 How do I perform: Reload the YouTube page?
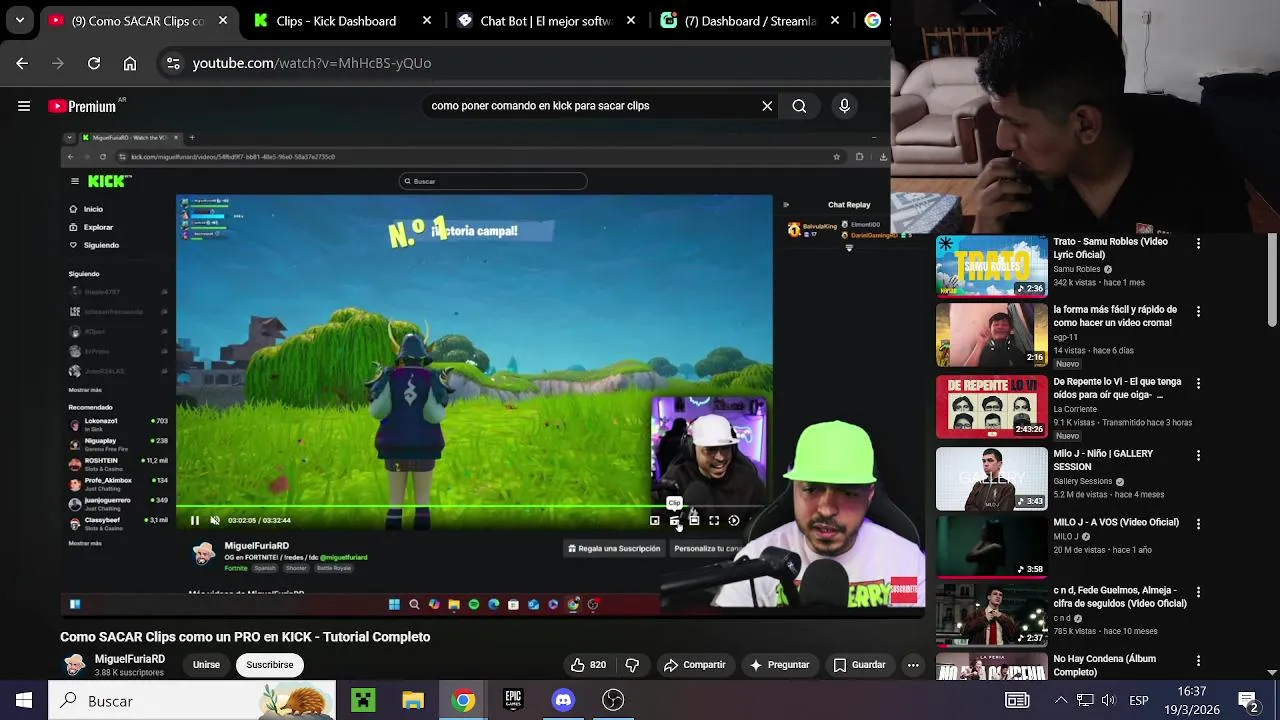pos(94,63)
